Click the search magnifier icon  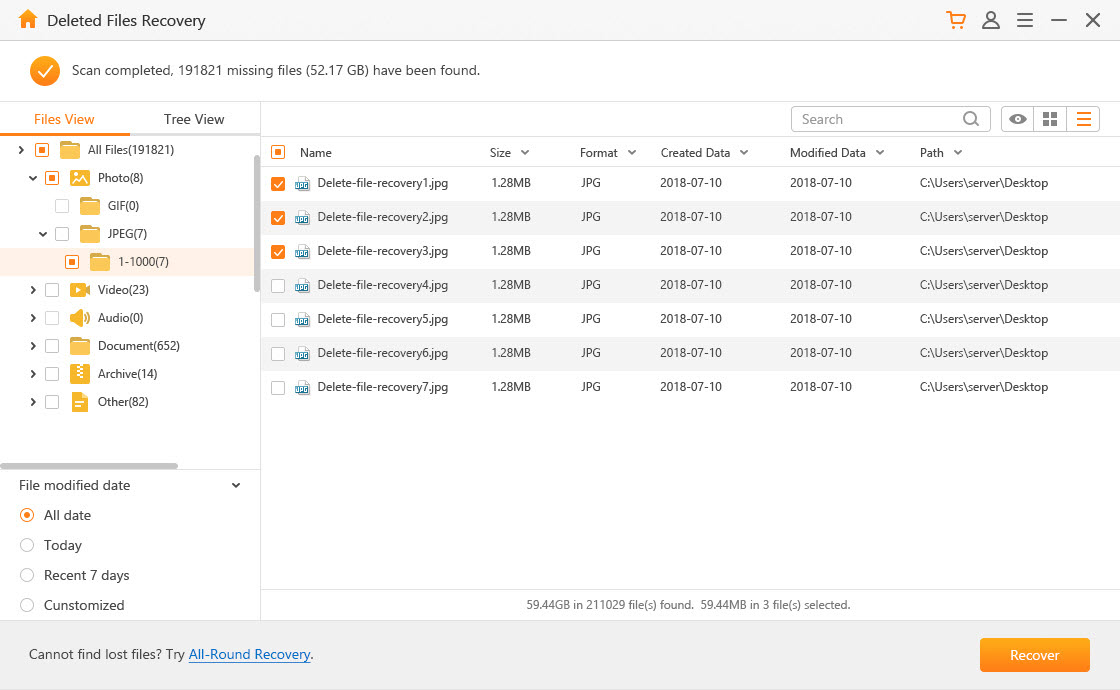pyautogui.click(x=971, y=119)
